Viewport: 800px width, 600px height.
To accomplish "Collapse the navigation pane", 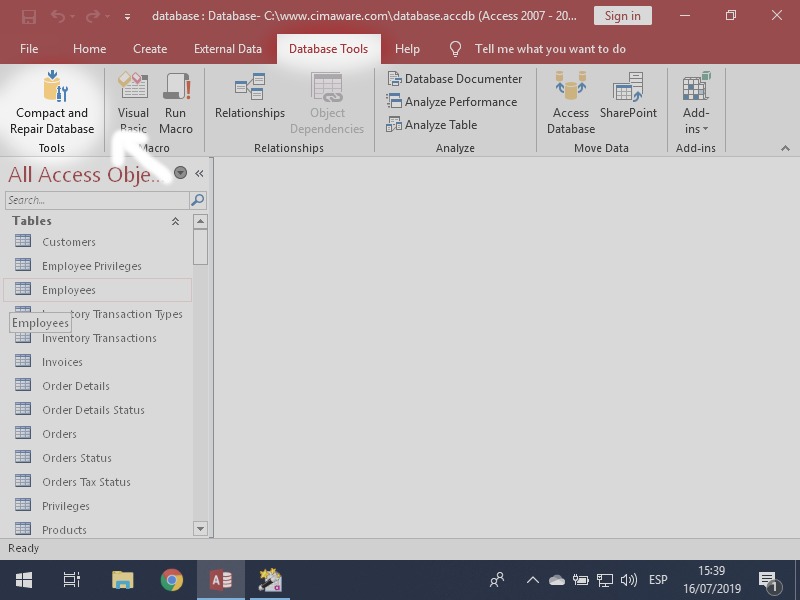I will 198,172.
